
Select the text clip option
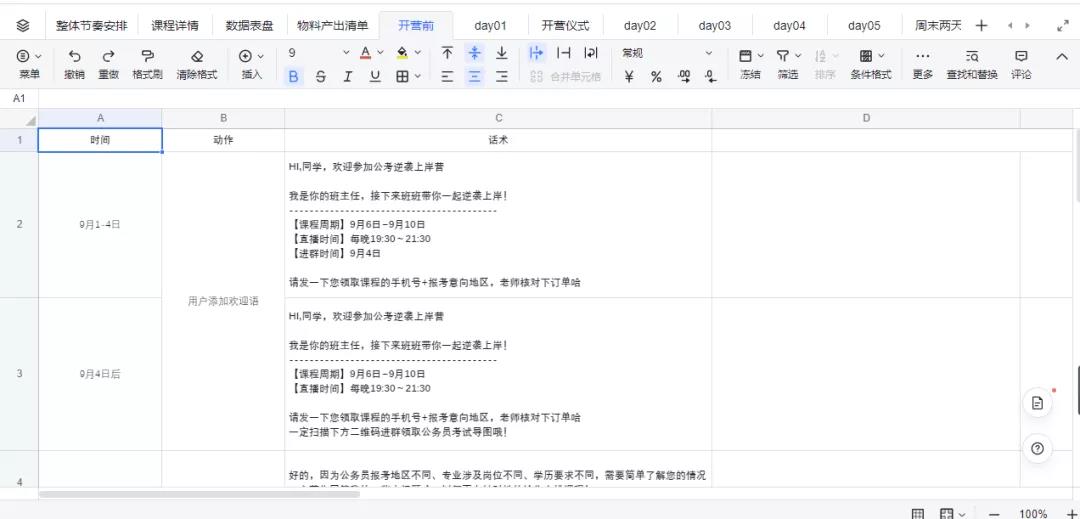(x=563, y=53)
